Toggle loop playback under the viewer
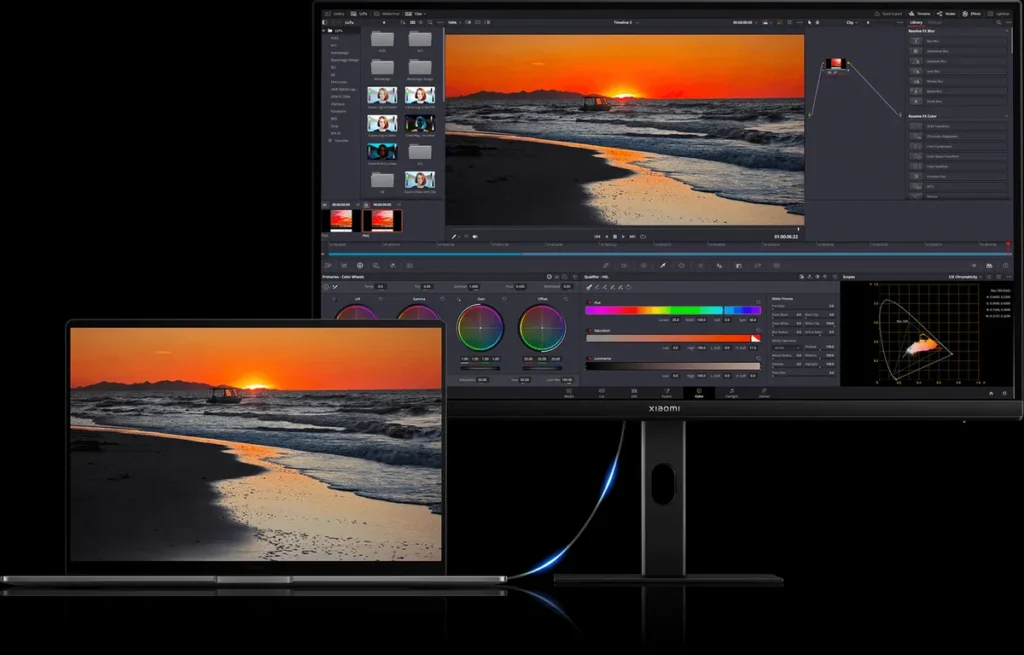 pos(643,236)
